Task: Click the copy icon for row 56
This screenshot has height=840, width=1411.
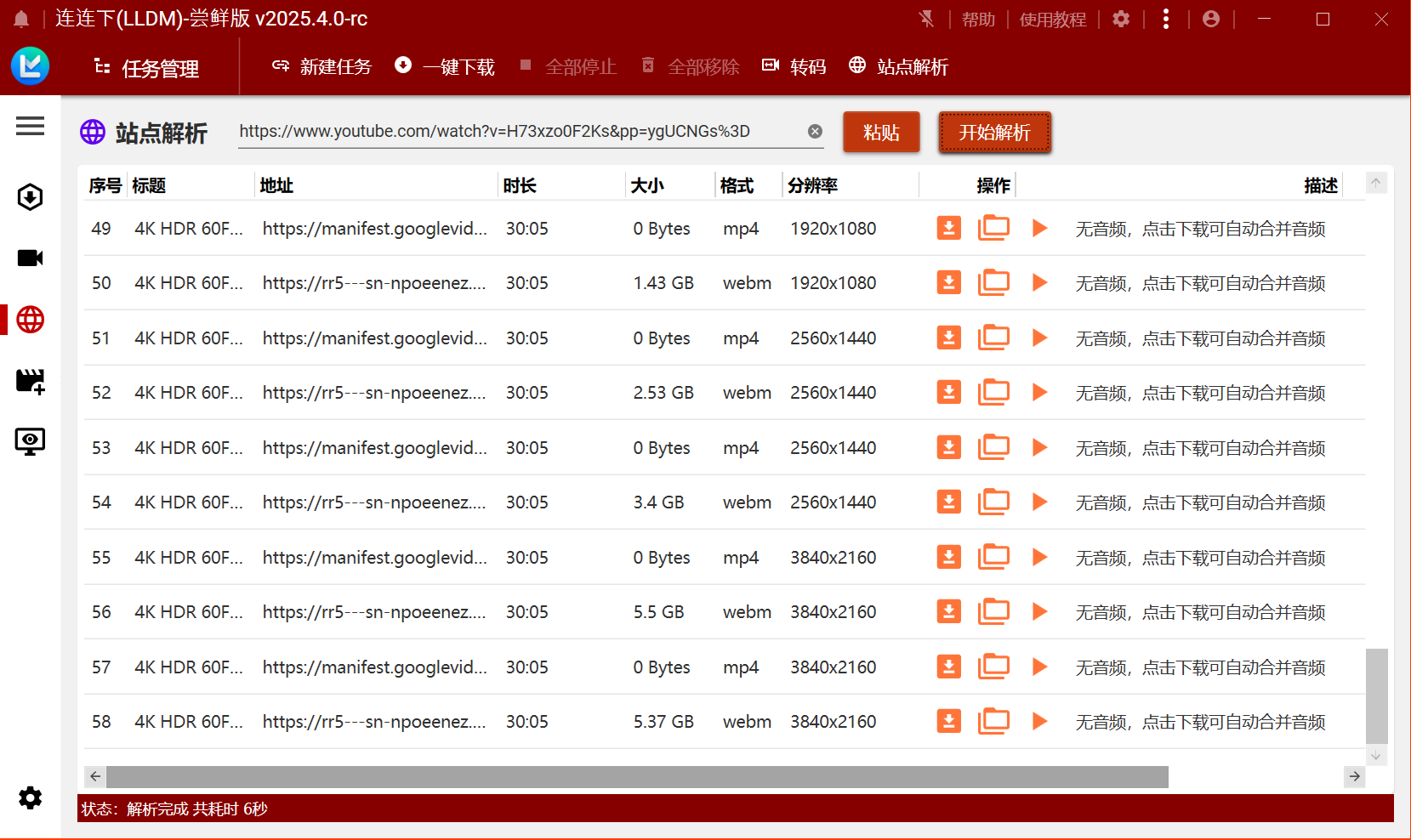Action: click(993, 611)
